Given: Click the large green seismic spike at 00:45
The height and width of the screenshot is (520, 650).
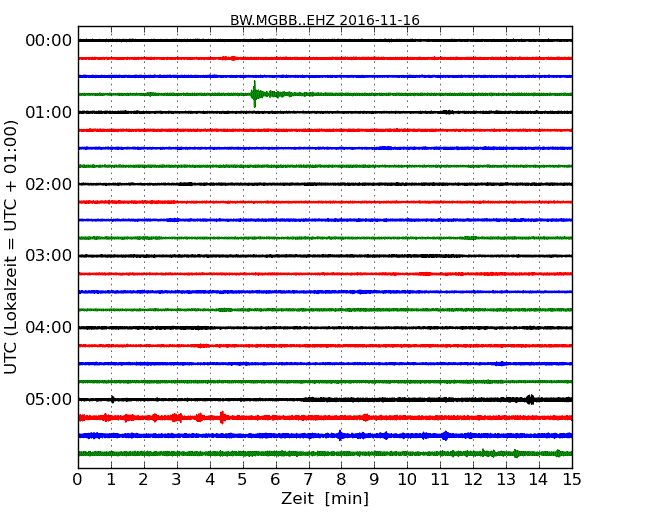Looking at the screenshot, I should (255, 94).
